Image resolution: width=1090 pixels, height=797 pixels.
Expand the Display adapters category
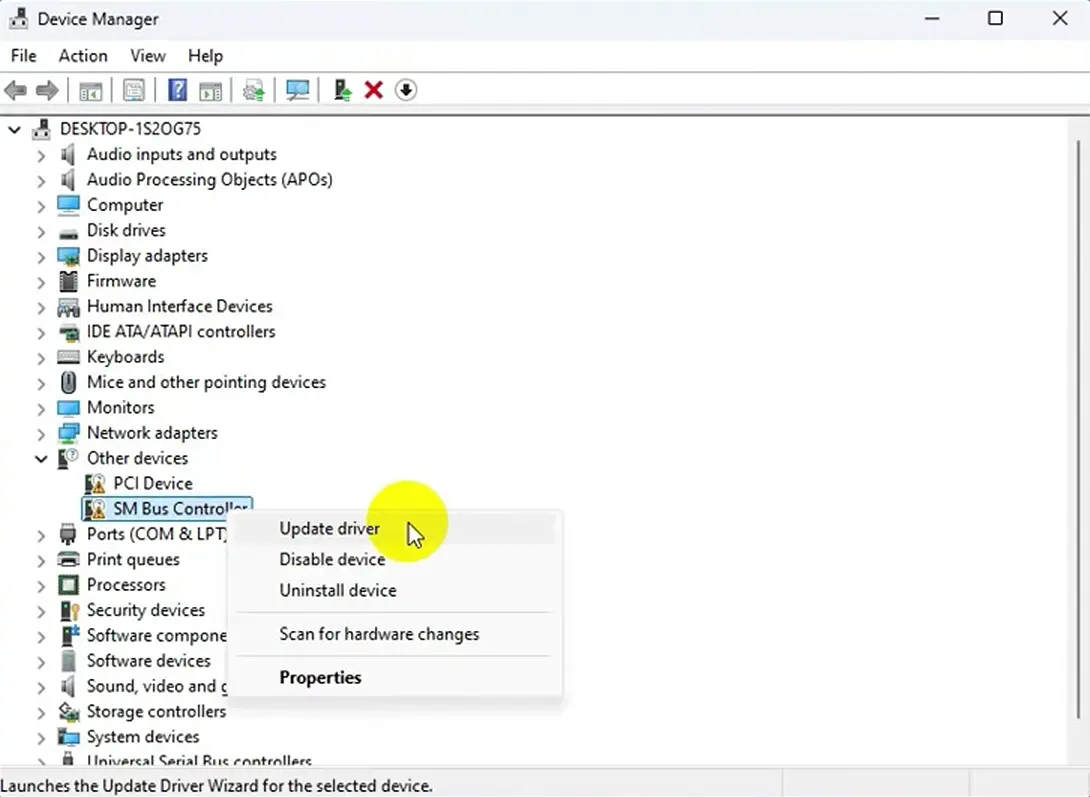pyautogui.click(x=41, y=256)
